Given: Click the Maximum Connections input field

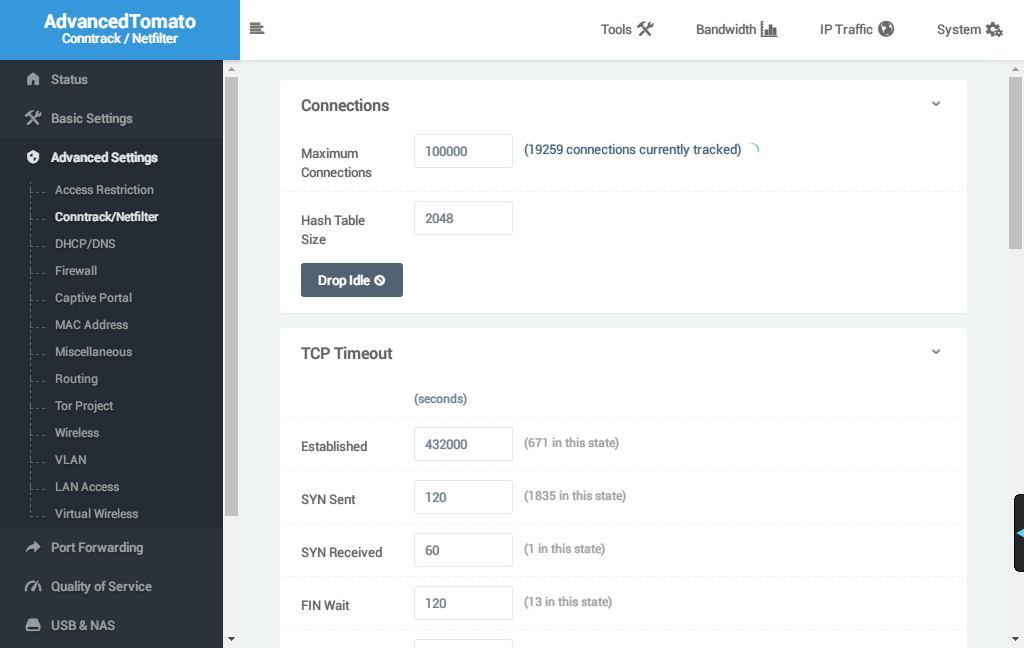Looking at the screenshot, I should coord(463,151).
